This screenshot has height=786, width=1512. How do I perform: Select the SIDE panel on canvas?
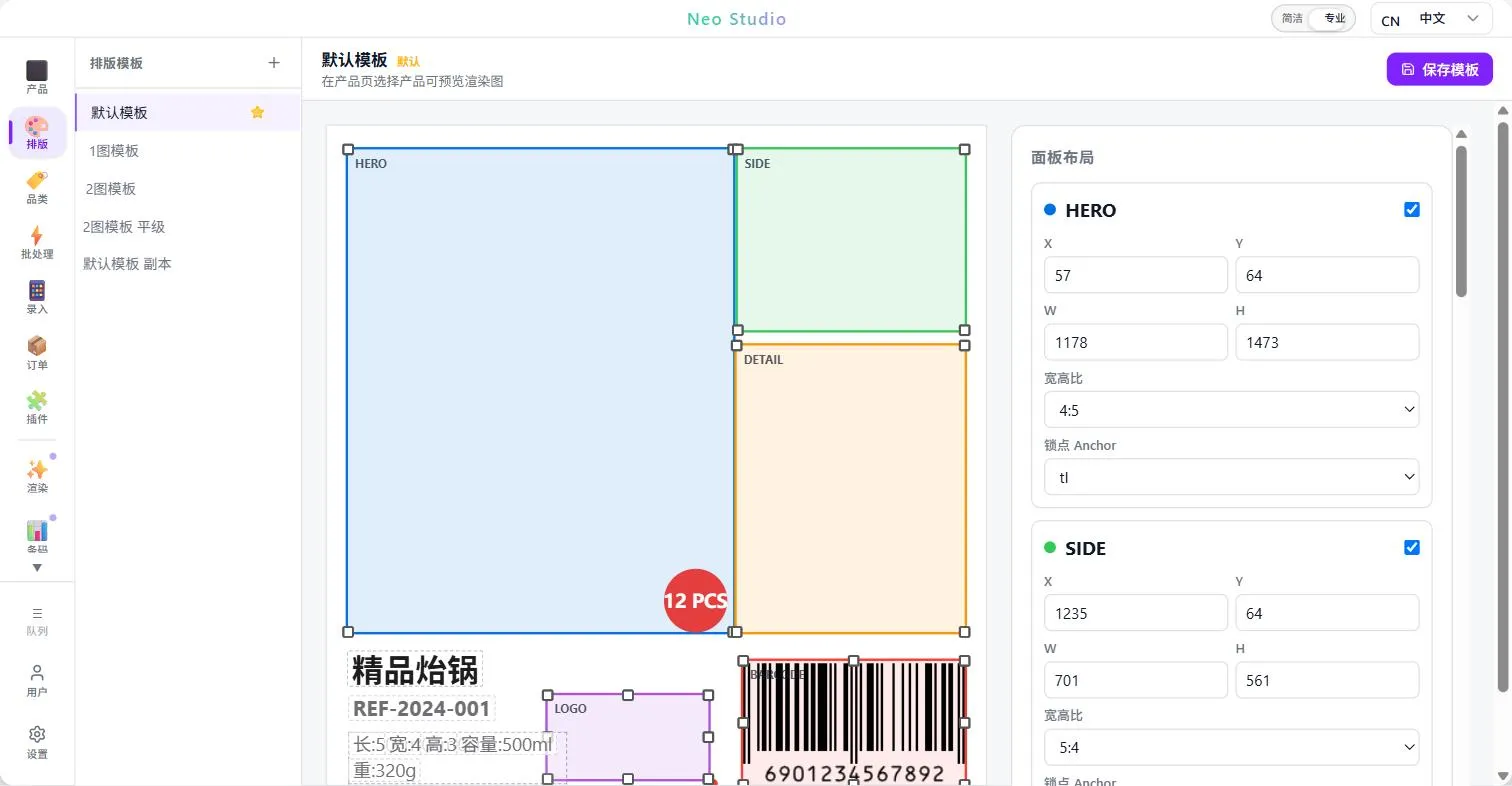851,240
